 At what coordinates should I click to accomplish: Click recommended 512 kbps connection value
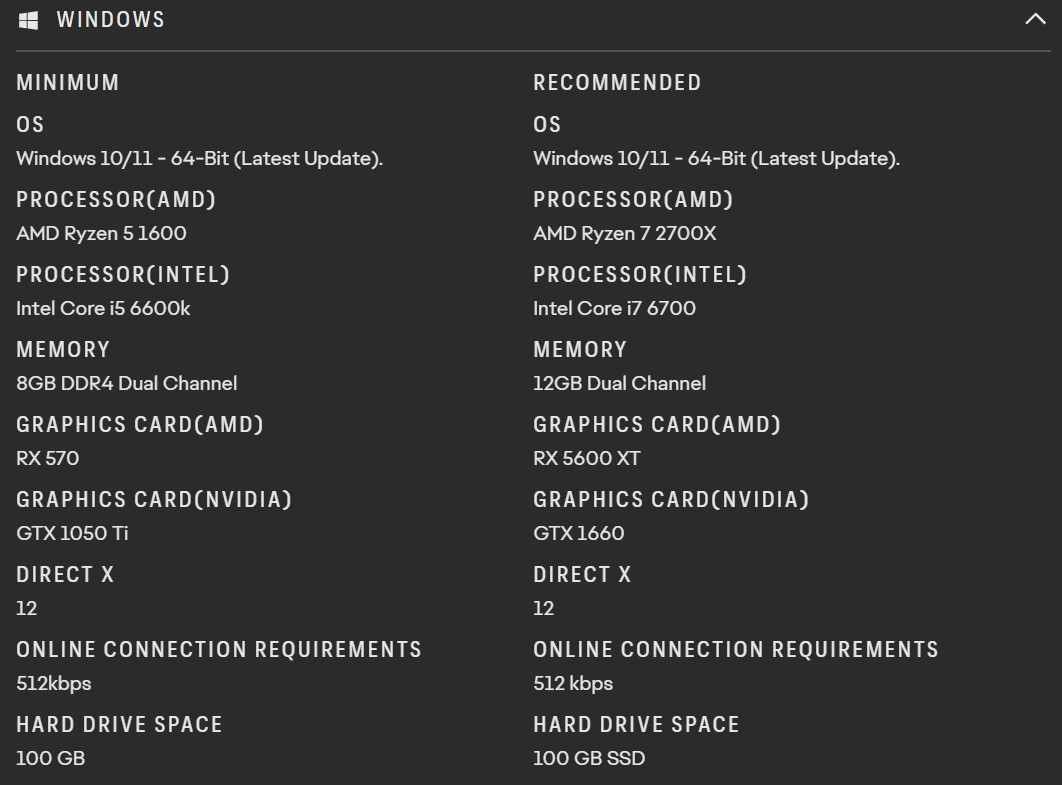573,683
